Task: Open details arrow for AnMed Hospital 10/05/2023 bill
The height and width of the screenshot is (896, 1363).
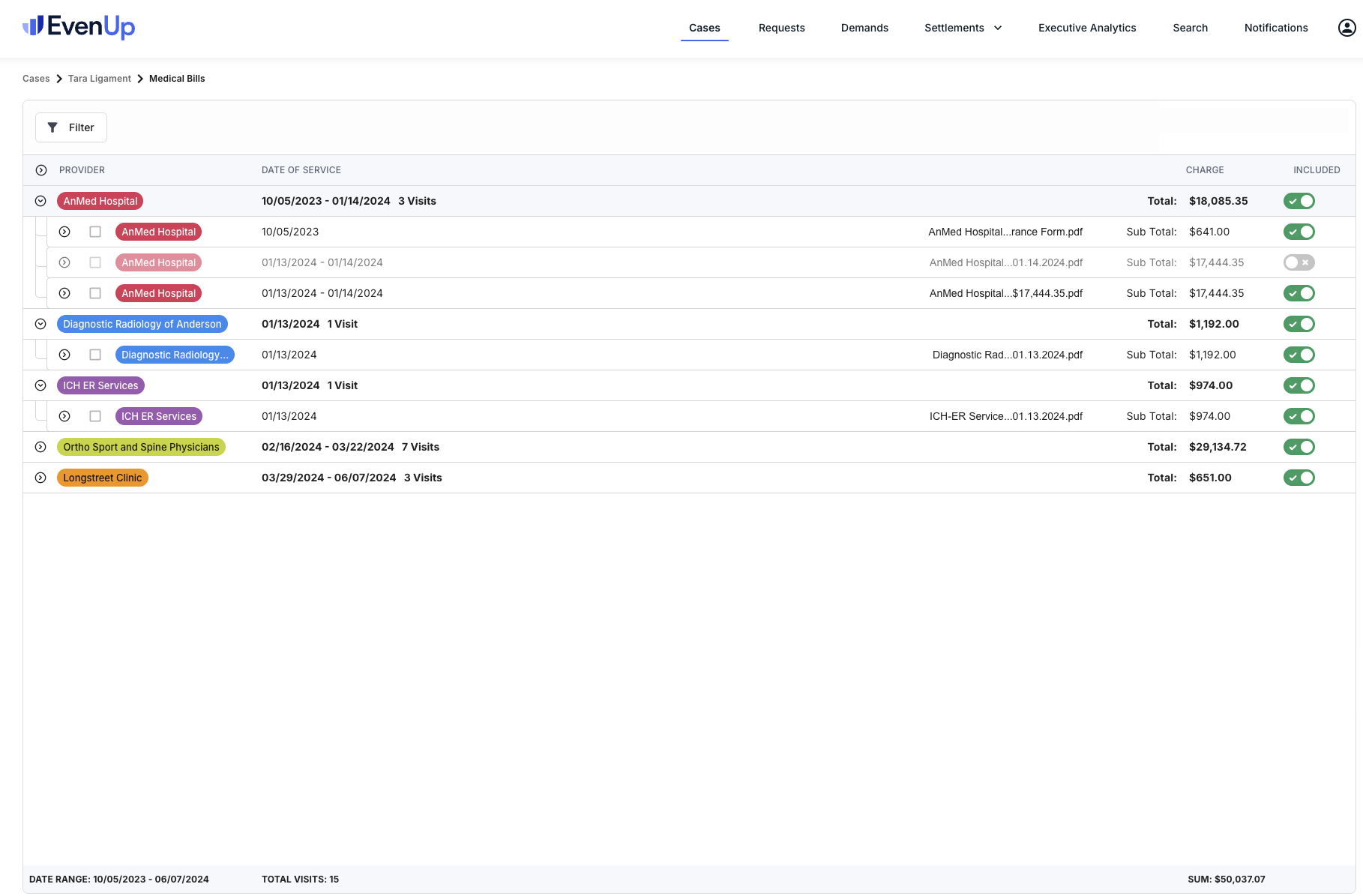Action: (64, 232)
